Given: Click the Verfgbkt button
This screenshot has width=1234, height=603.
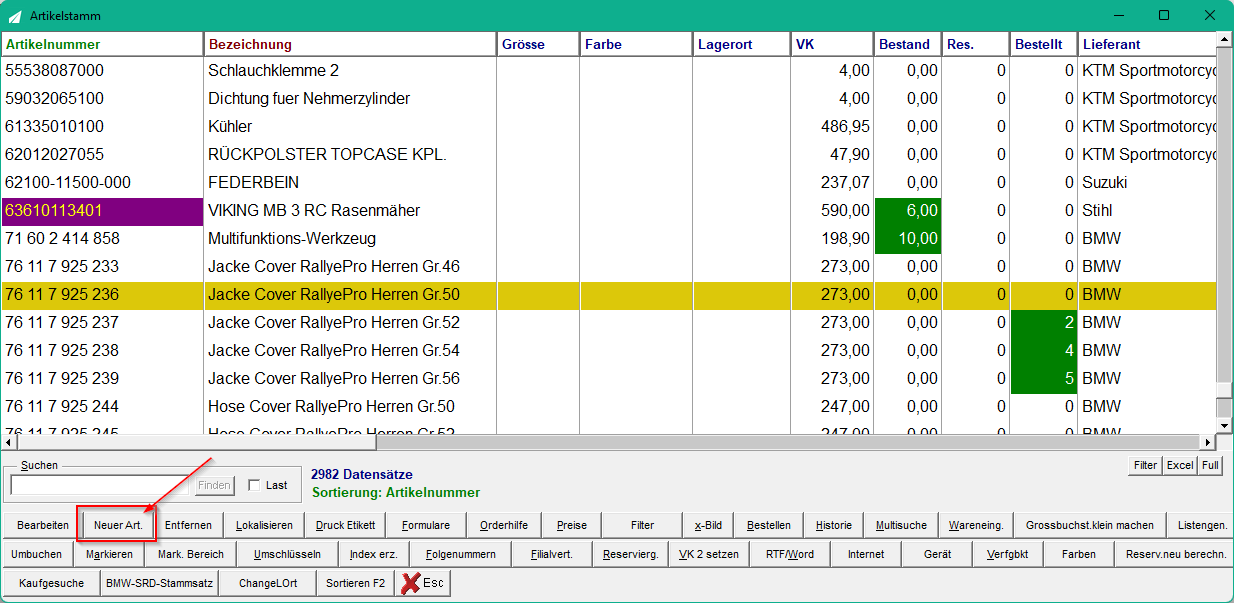Looking at the screenshot, I should 1008,554.
